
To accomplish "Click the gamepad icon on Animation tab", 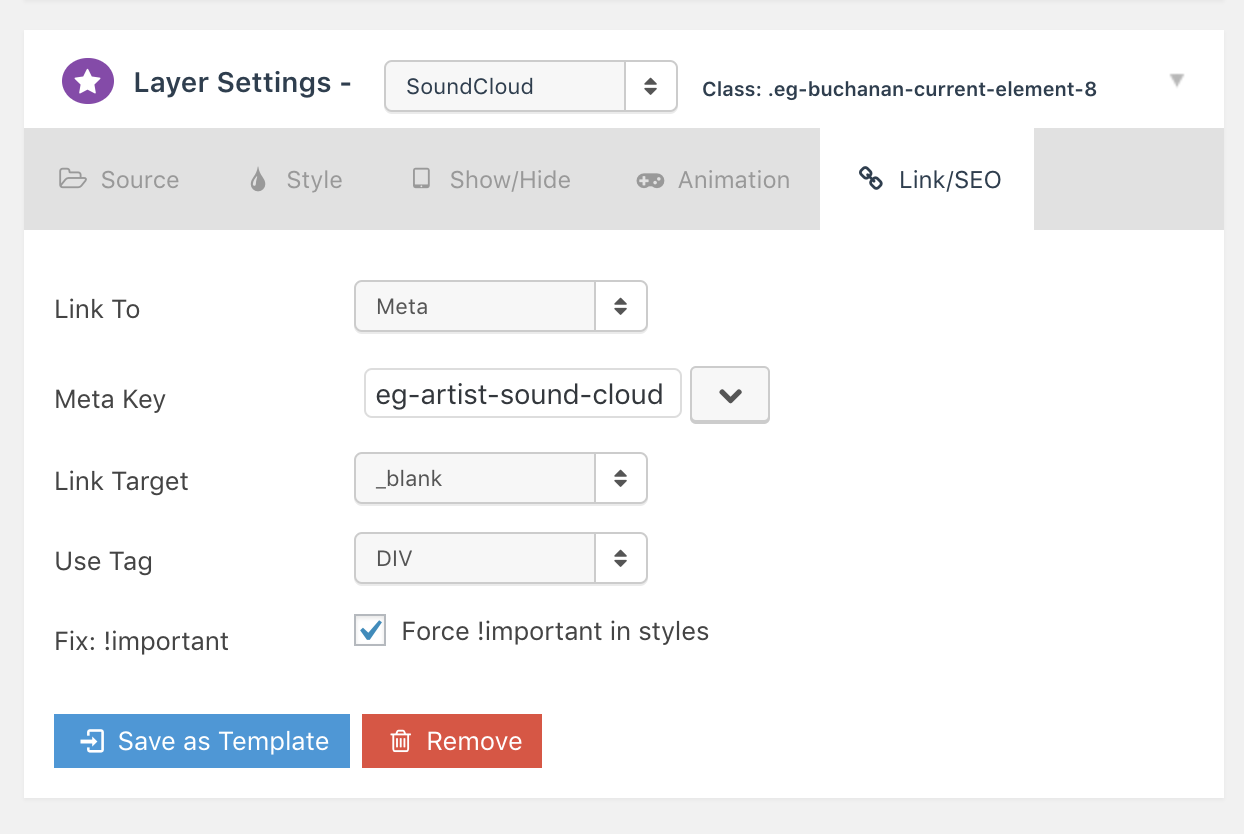I will click(650, 181).
